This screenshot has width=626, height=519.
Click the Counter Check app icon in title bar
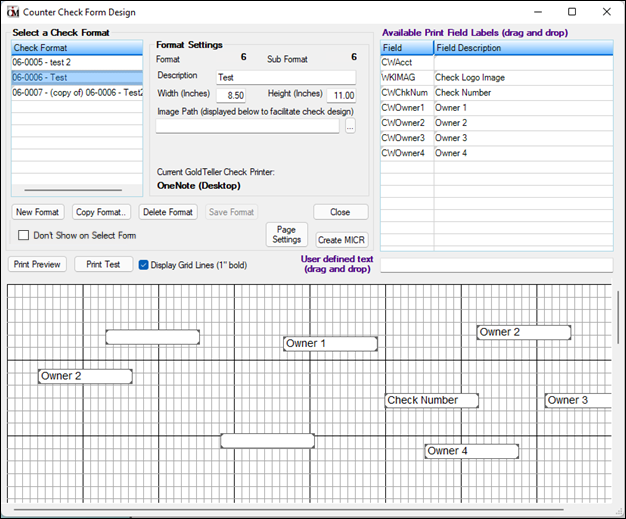tap(13, 12)
